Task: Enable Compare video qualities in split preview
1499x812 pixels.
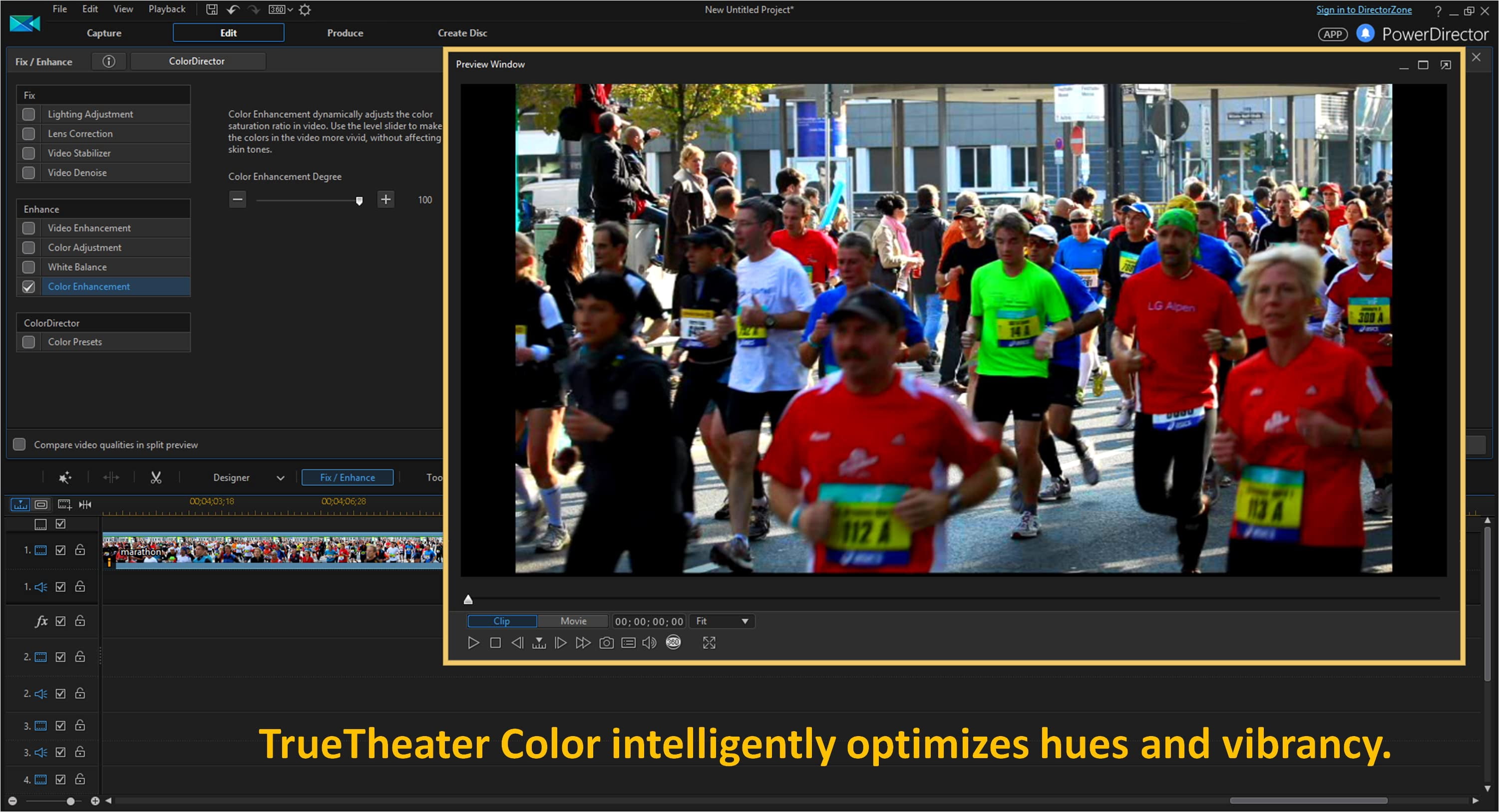Action: tap(20, 444)
